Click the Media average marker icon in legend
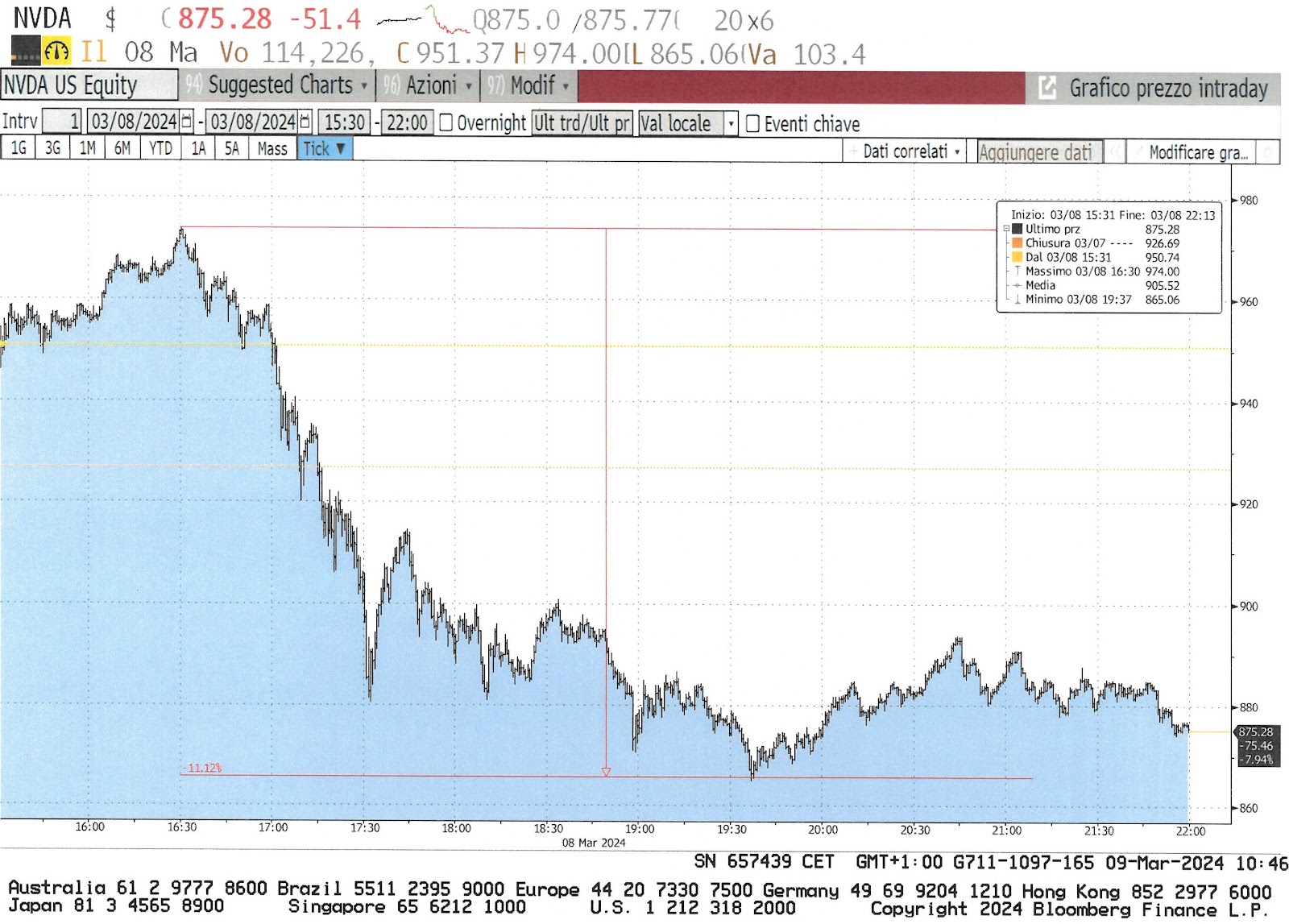The width and height of the screenshot is (1289, 924). click(x=1018, y=285)
